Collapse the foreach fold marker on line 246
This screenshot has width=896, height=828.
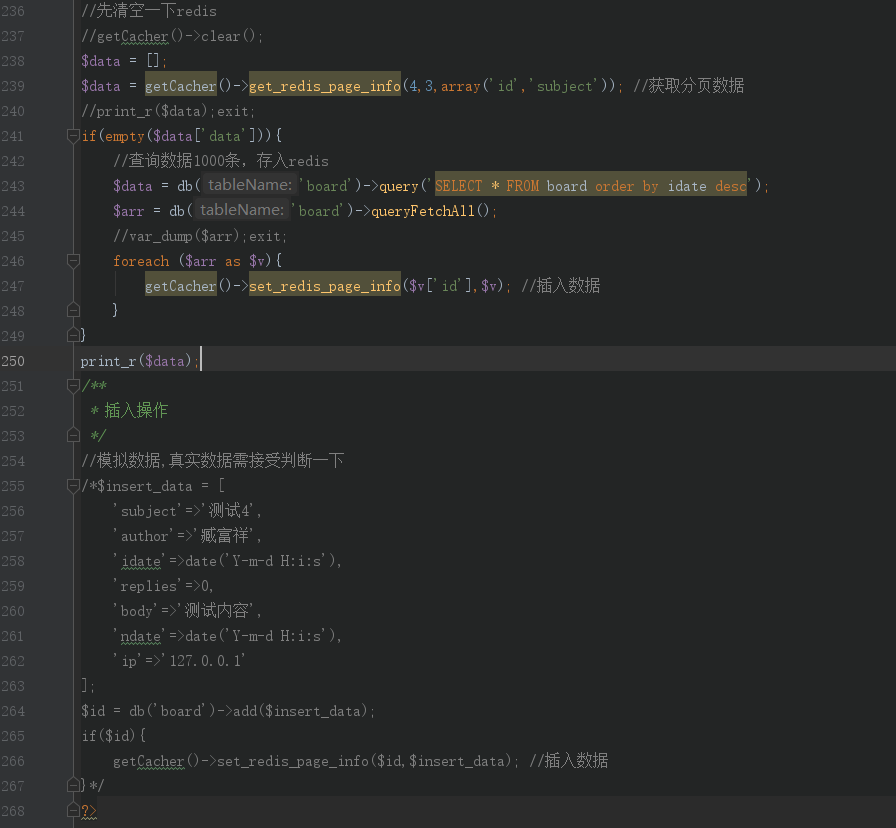coord(73,261)
